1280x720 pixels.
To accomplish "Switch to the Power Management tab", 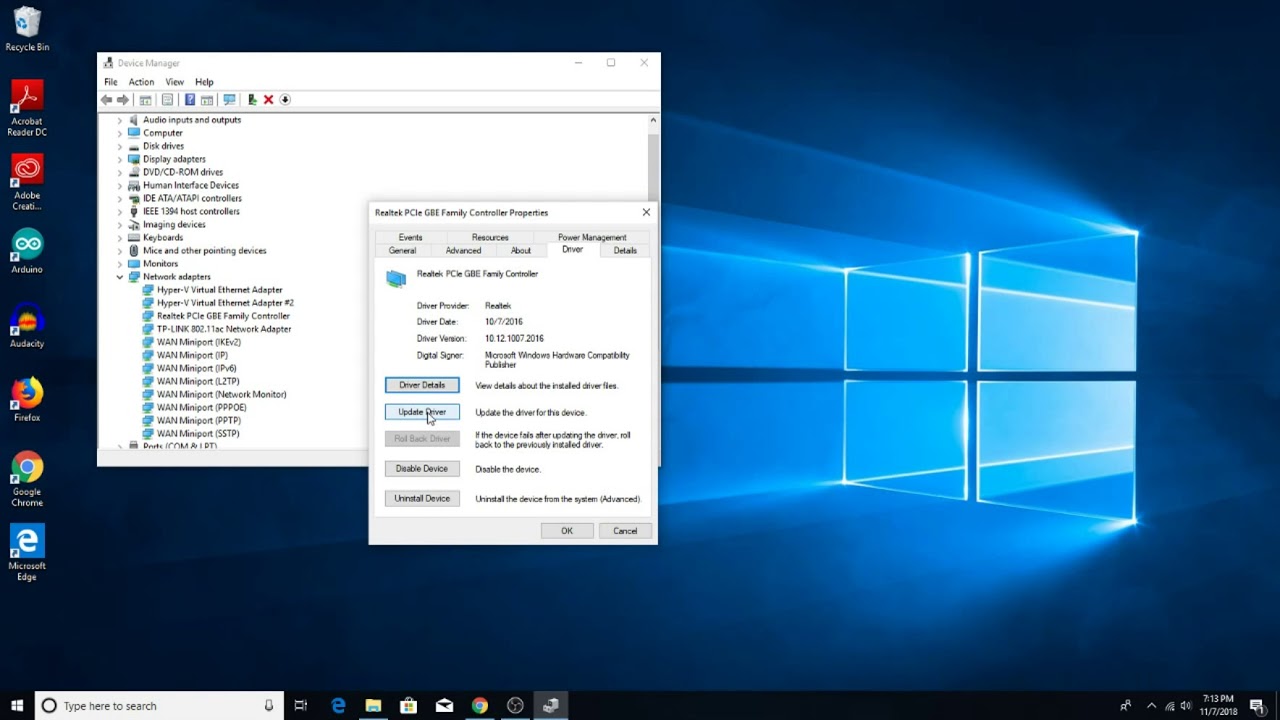I will coord(592,238).
